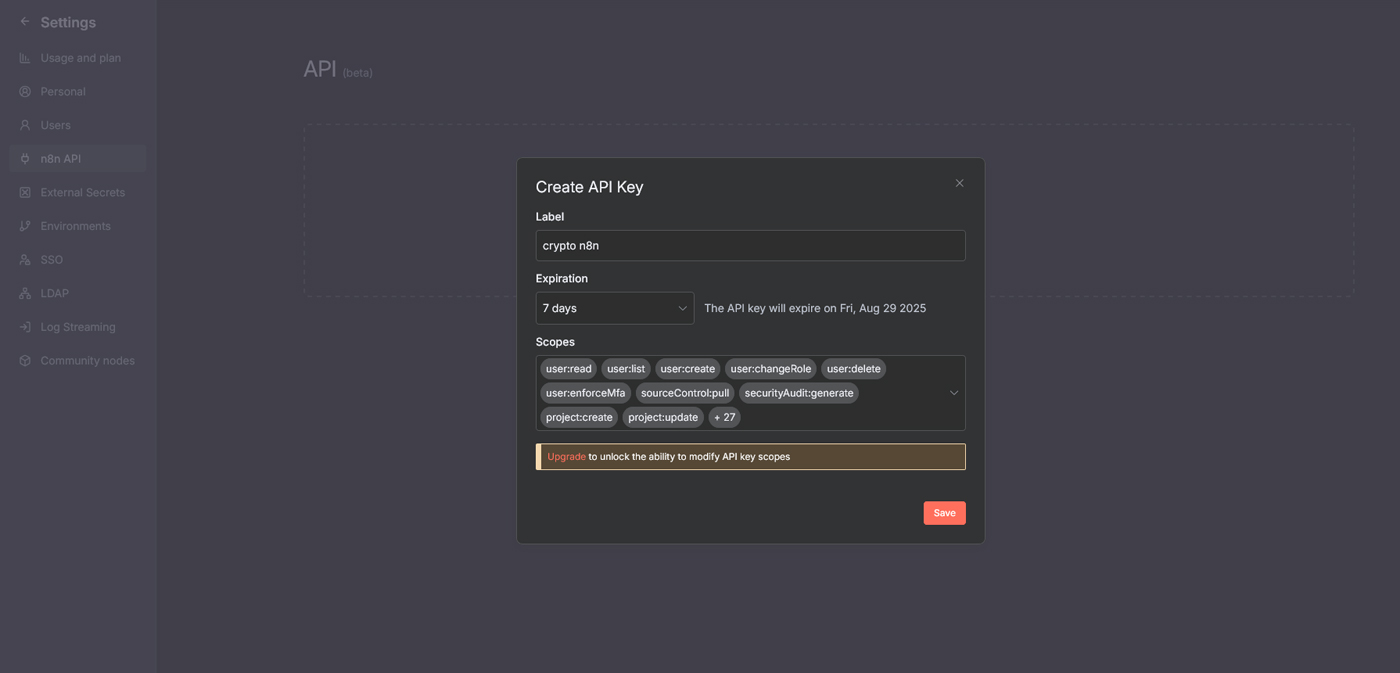Click the n8n API key icon
Image resolution: width=1400 pixels, height=673 pixels.
(x=23, y=158)
